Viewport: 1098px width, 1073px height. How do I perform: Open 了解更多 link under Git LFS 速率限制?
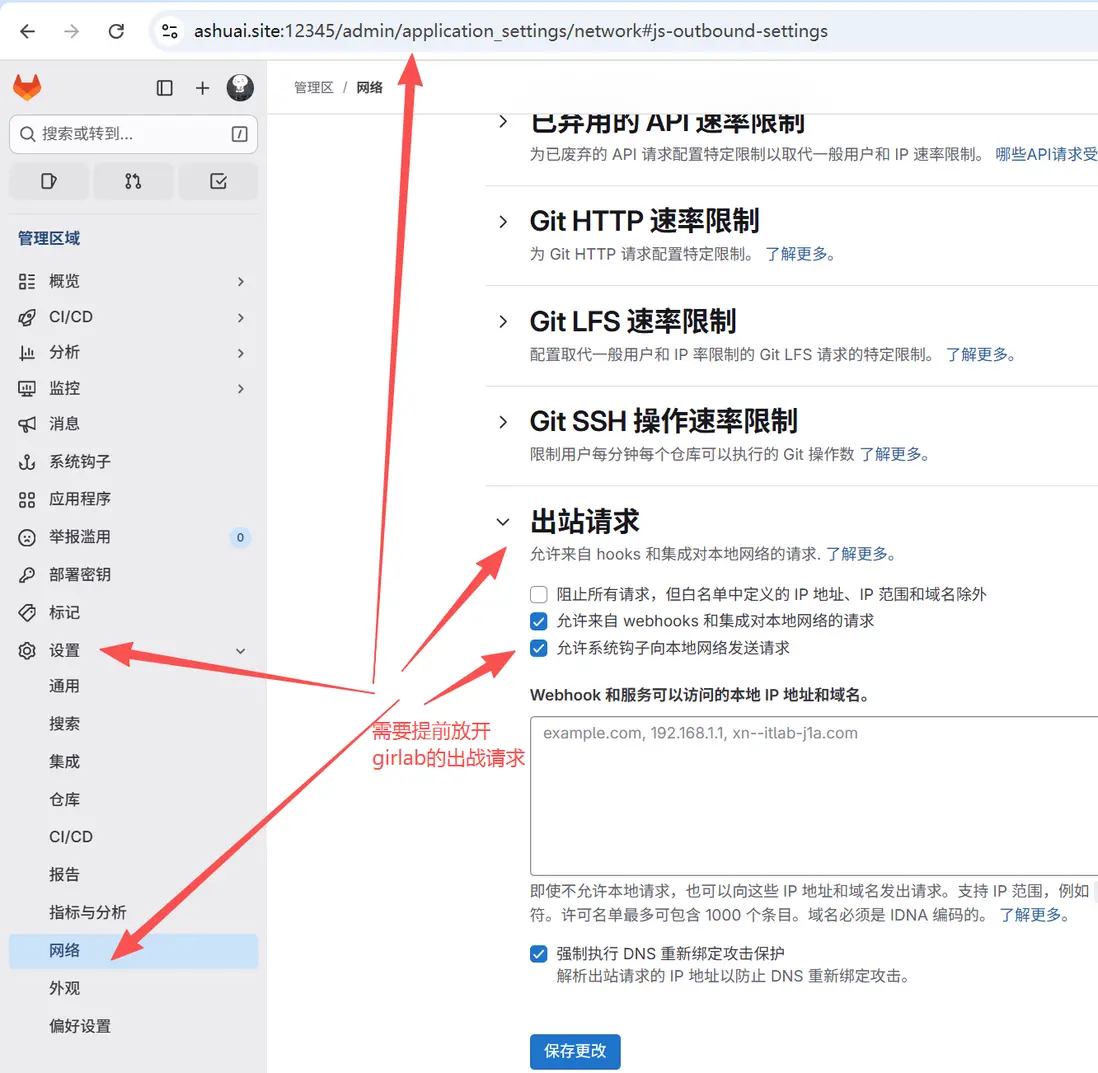click(x=982, y=354)
